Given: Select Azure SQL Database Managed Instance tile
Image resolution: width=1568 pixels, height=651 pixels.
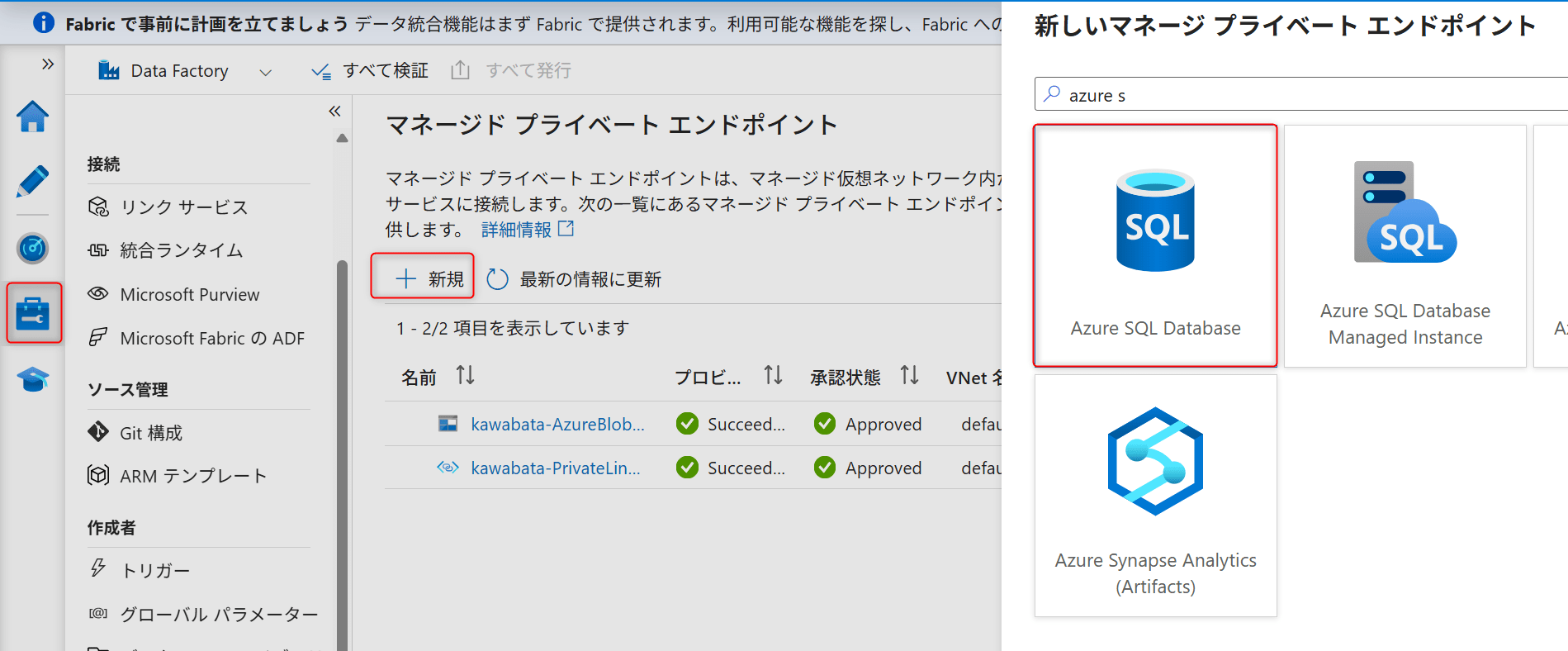Looking at the screenshot, I should (1405, 245).
